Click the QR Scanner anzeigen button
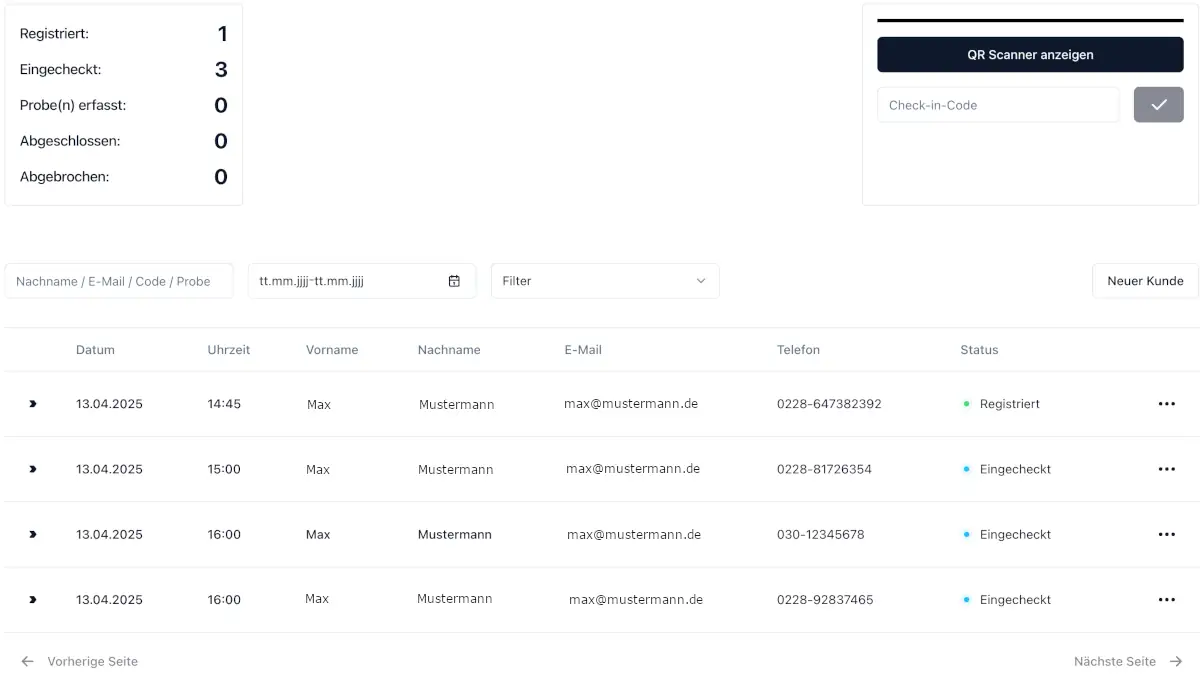1200x685 pixels. click(1030, 55)
